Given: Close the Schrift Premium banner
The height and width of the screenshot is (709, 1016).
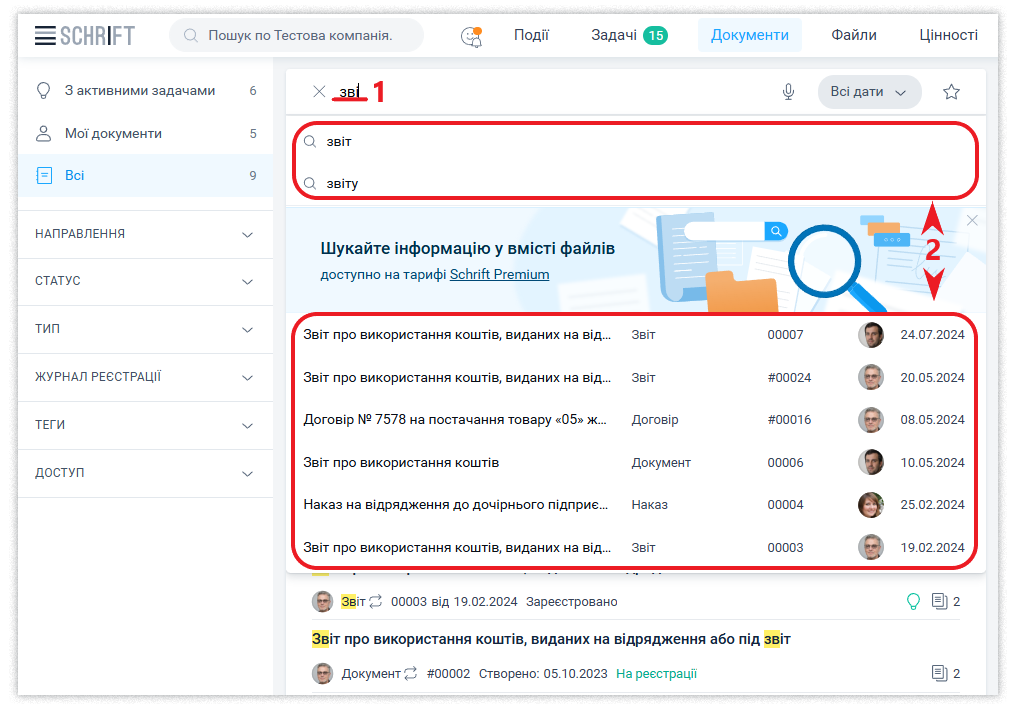Looking at the screenshot, I should [x=972, y=220].
